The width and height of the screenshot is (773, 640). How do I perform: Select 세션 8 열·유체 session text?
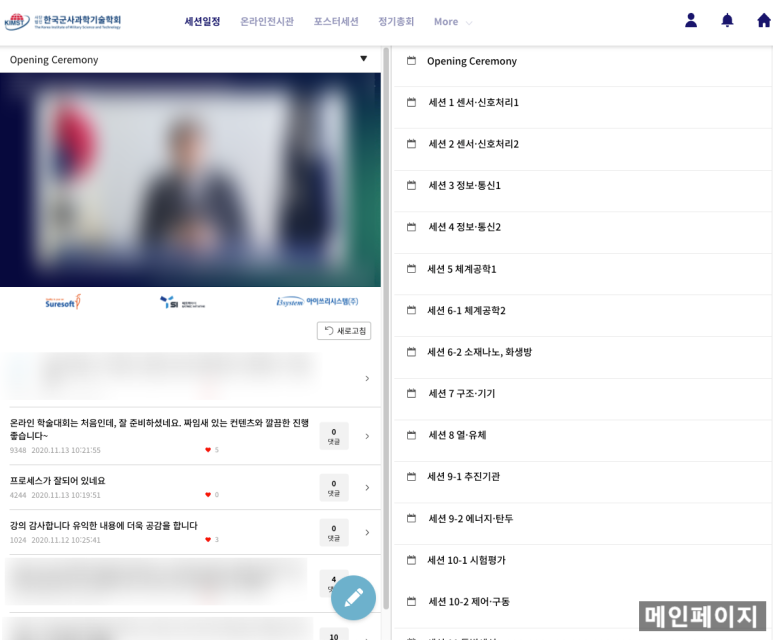point(457,435)
